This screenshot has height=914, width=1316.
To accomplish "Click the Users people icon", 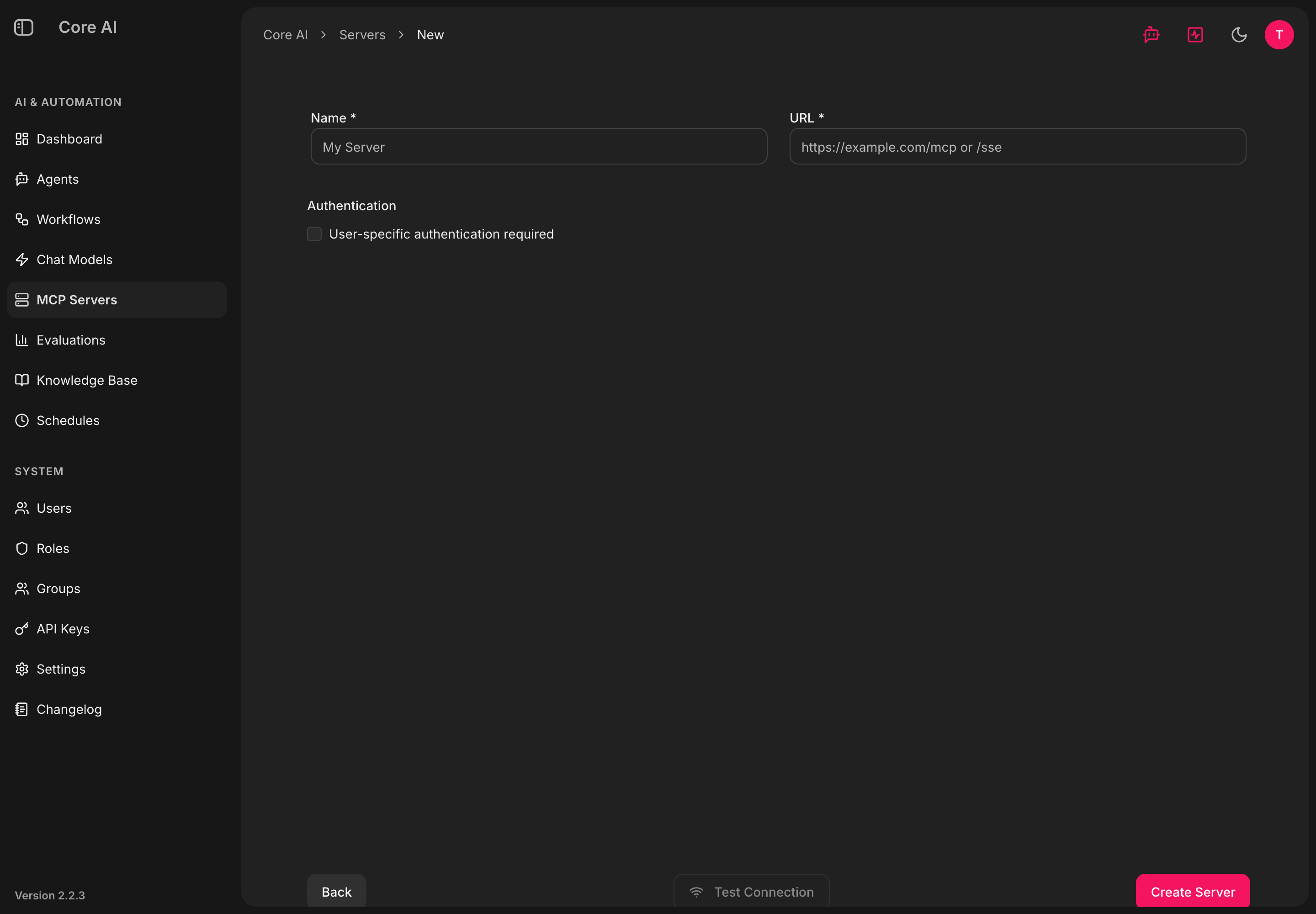I will tap(22, 508).
